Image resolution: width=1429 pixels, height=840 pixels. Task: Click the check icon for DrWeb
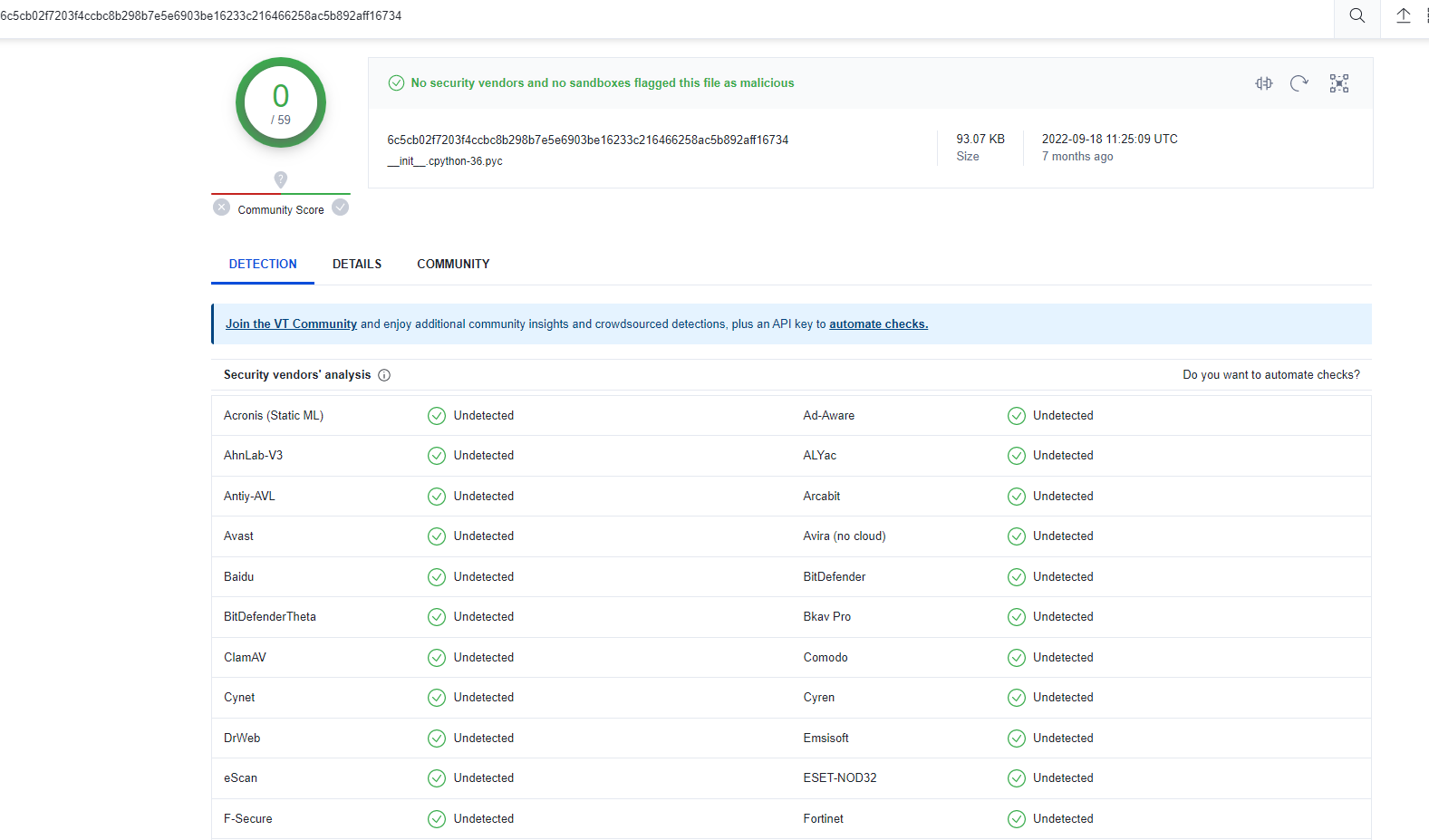tap(437, 739)
